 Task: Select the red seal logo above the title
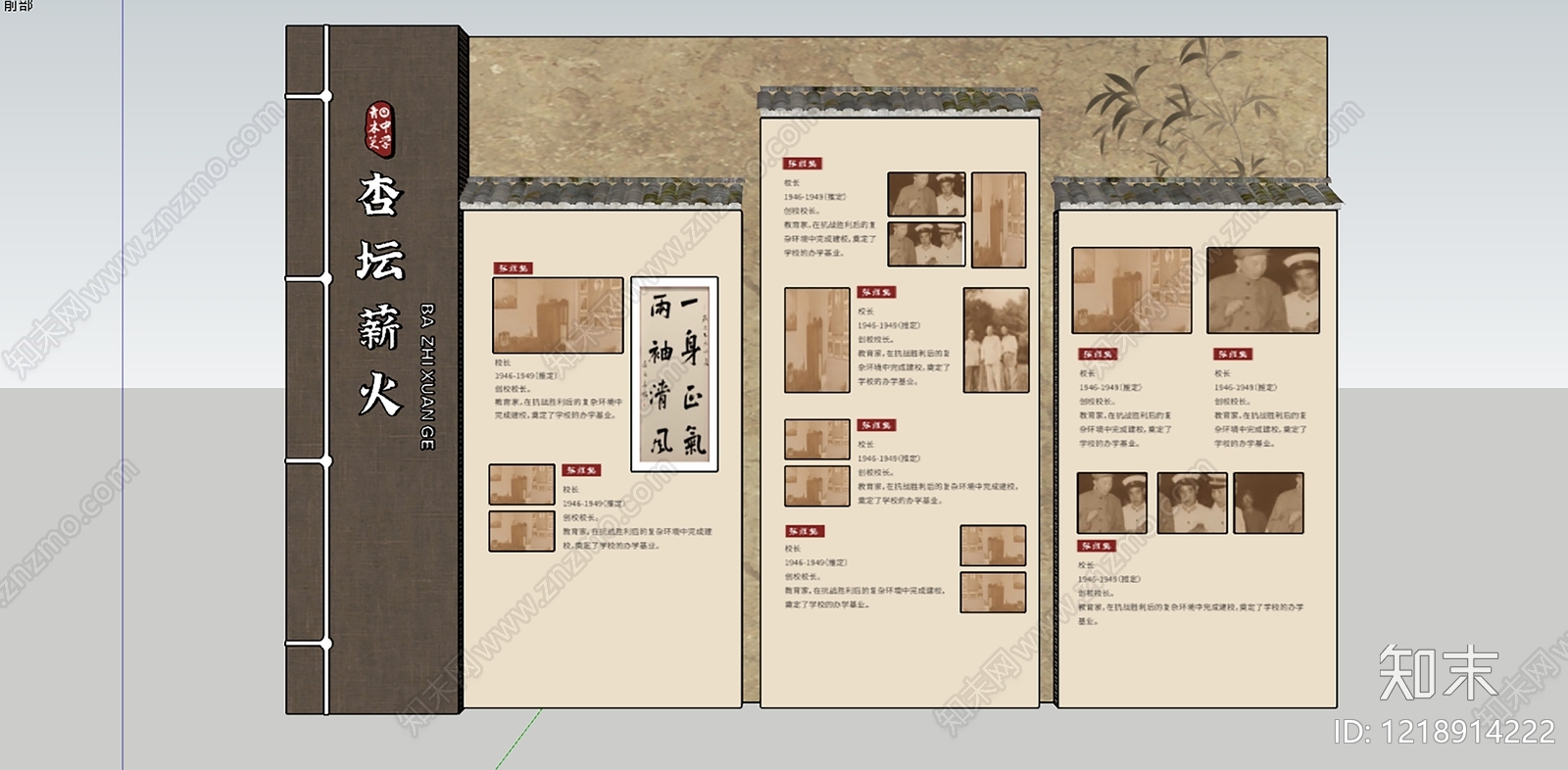point(380,129)
